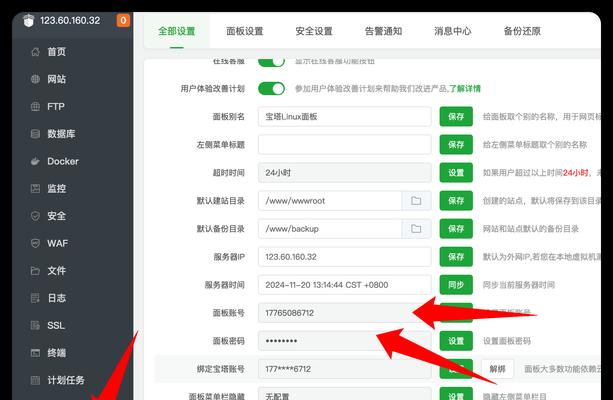Click the log icon beside 日志

click(35, 298)
